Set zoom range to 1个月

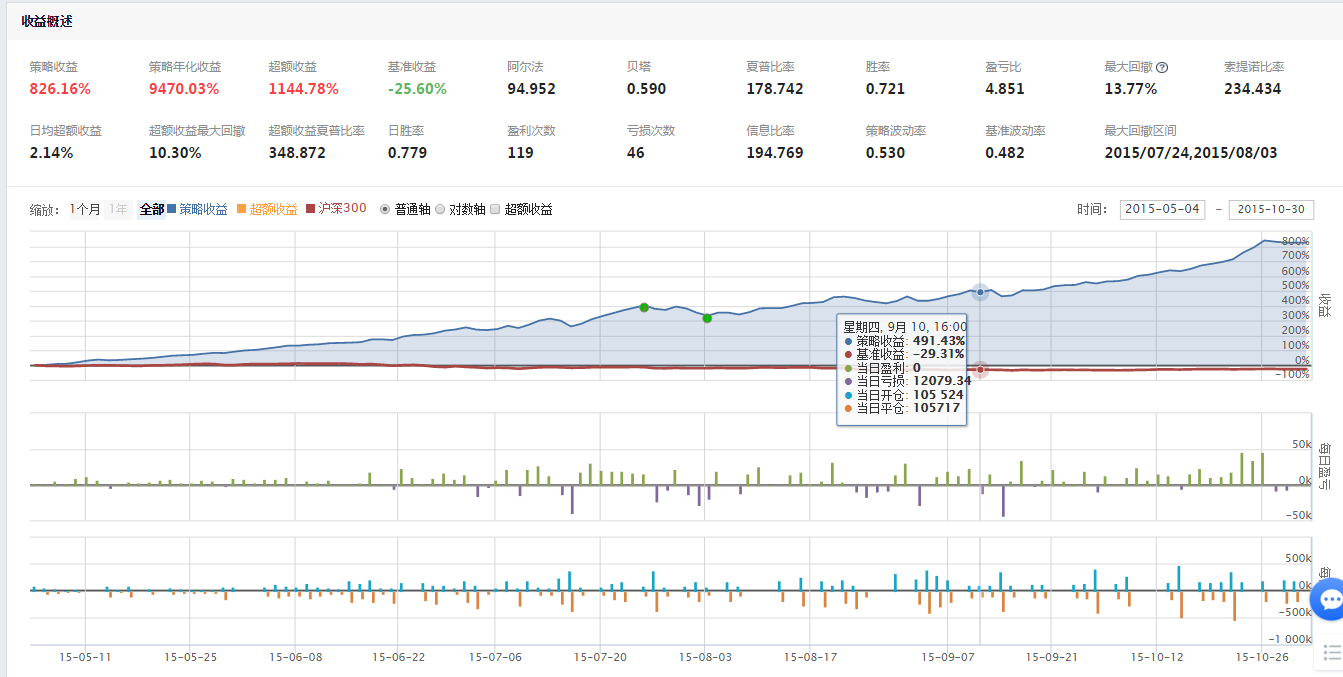(85, 210)
